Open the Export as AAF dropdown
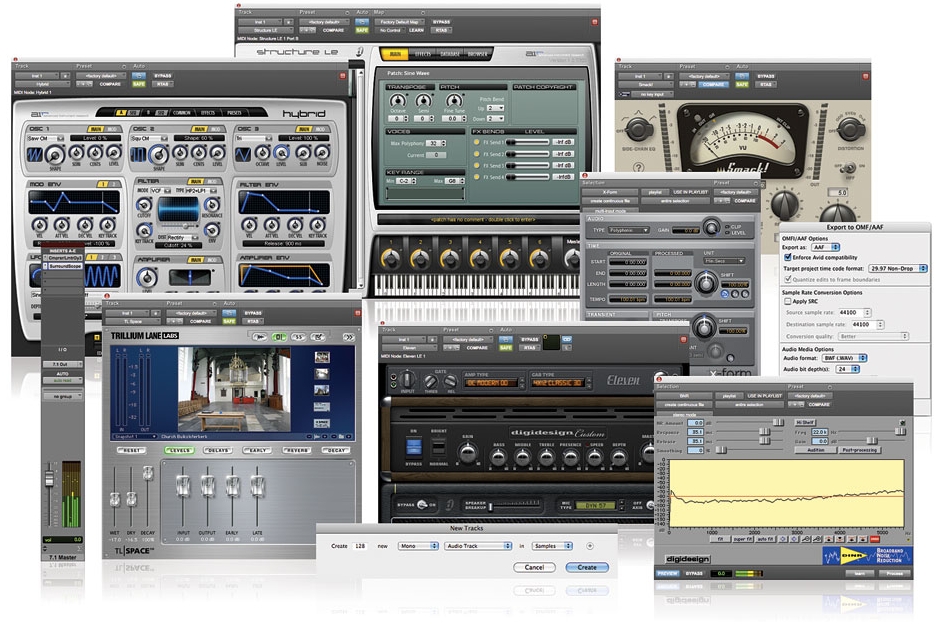The height and width of the screenshot is (624, 941). (x=826, y=247)
